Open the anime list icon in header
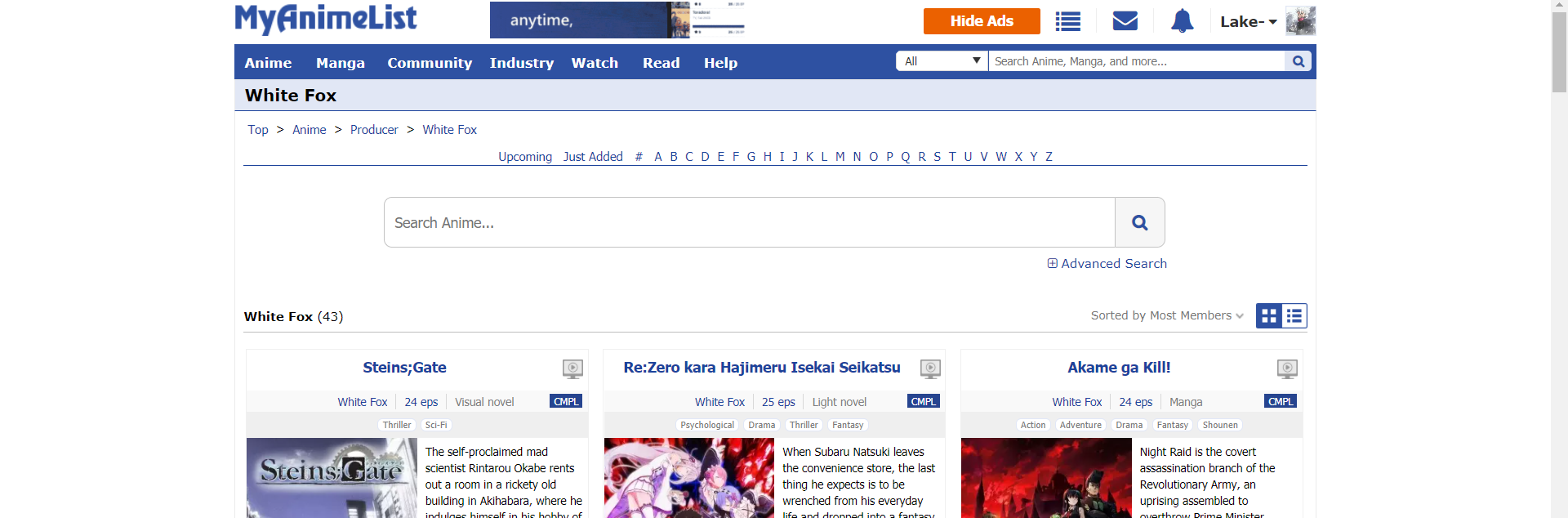Viewport: 1568px width, 518px height. (x=1067, y=21)
